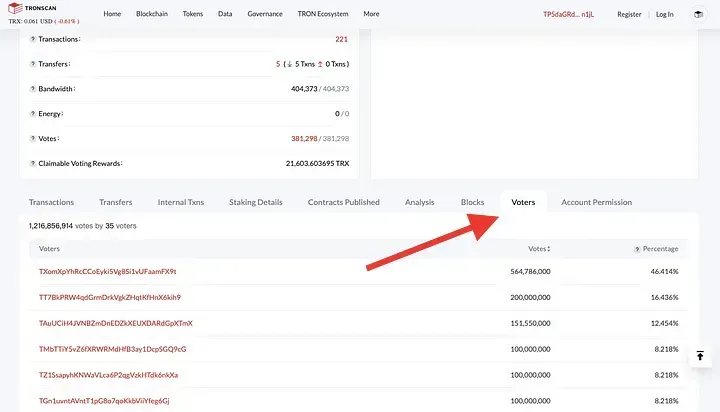The width and height of the screenshot is (720, 412).
Task: Click help icon next to Transactions
Action: [33, 39]
